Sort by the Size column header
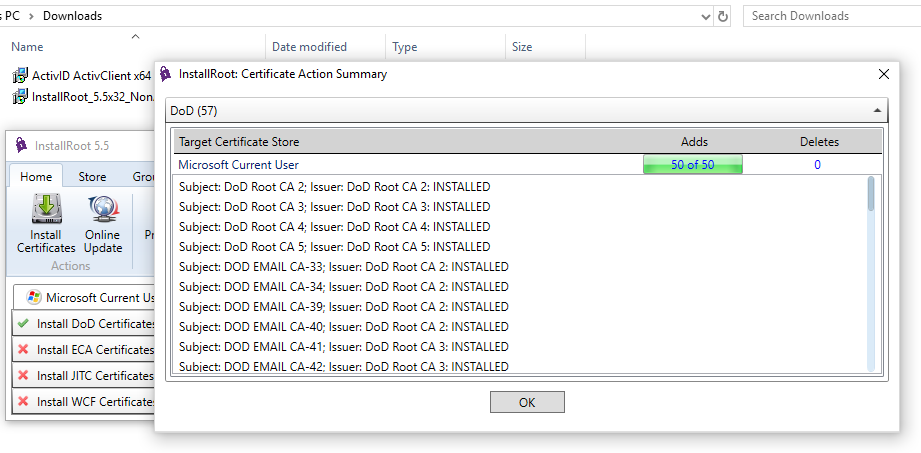This screenshot has width=921, height=453. [x=522, y=47]
